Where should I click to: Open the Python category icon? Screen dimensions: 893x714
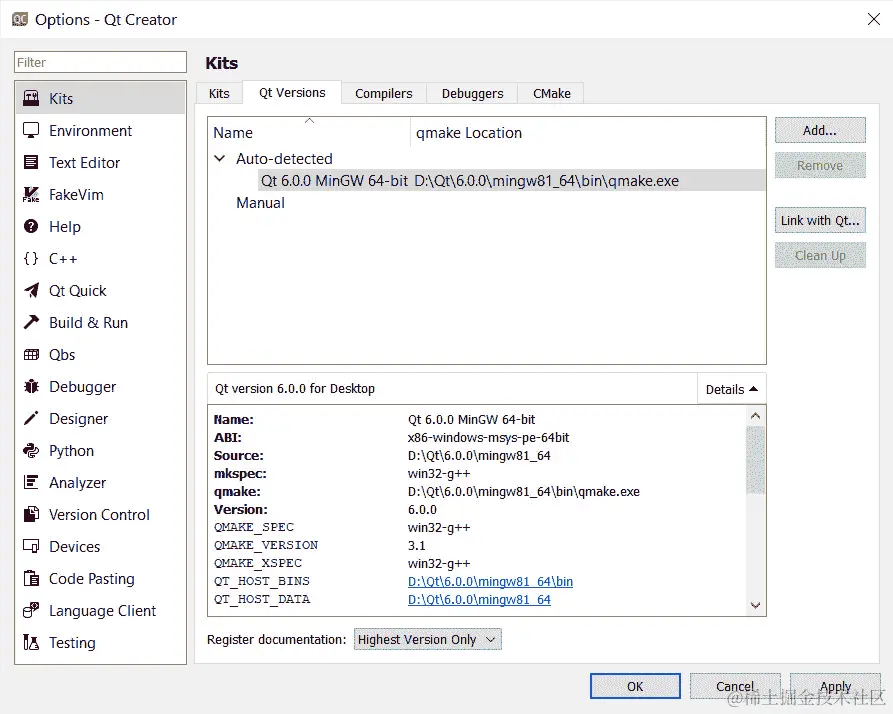pos(31,450)
